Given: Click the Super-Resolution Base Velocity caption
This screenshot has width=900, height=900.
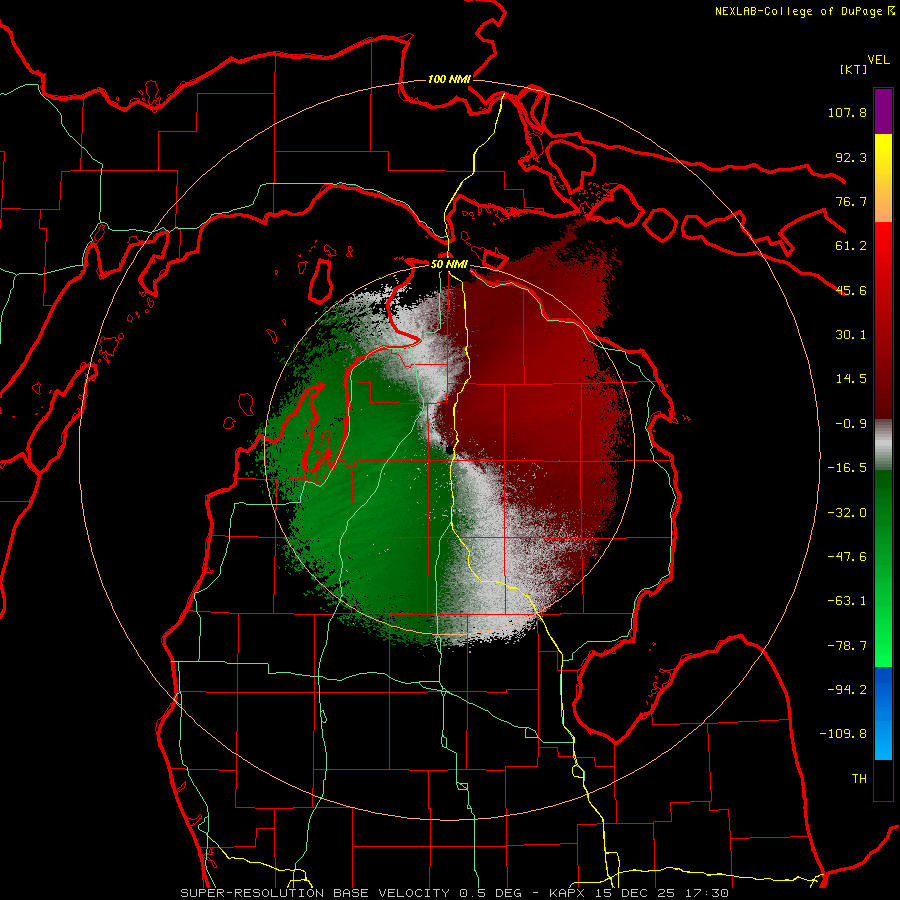Looking at the screenshot, I should (455, 893).
